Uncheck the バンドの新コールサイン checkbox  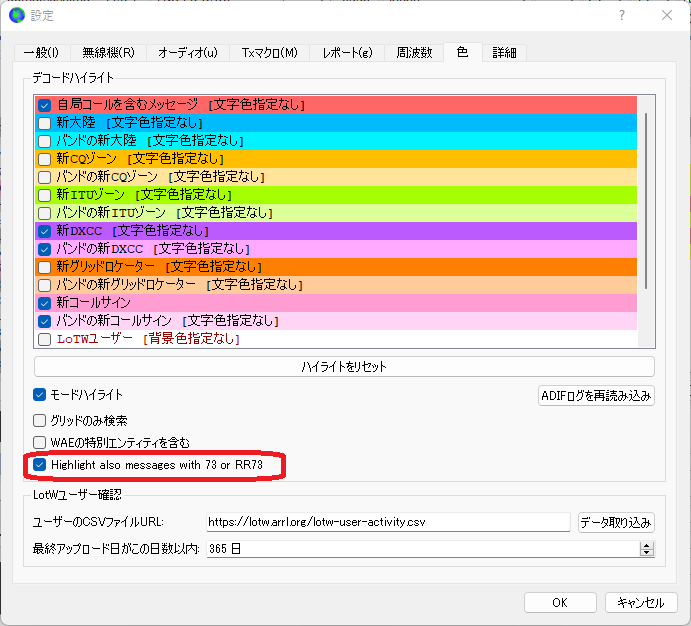[45, 321]
